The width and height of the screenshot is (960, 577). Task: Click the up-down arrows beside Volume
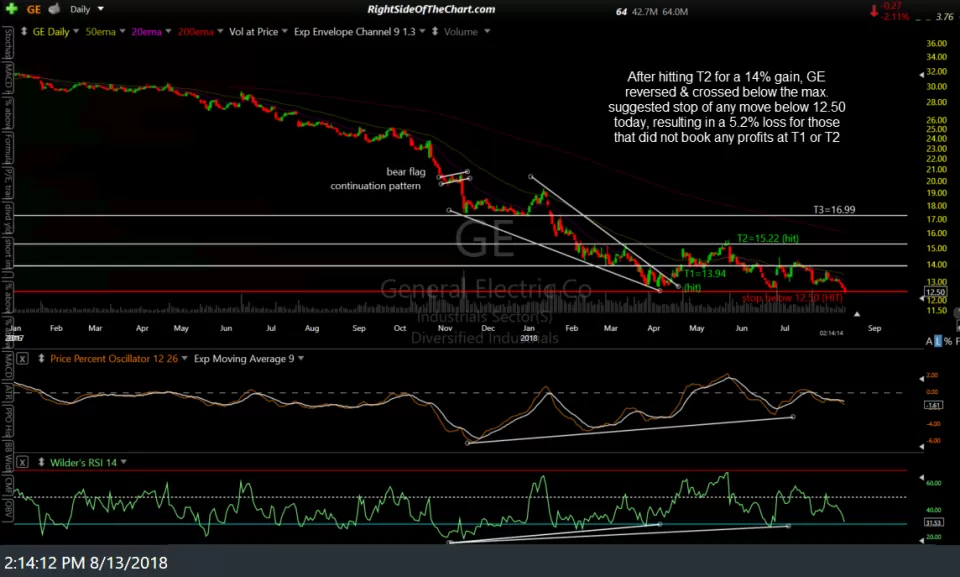[x=435, y=31]
